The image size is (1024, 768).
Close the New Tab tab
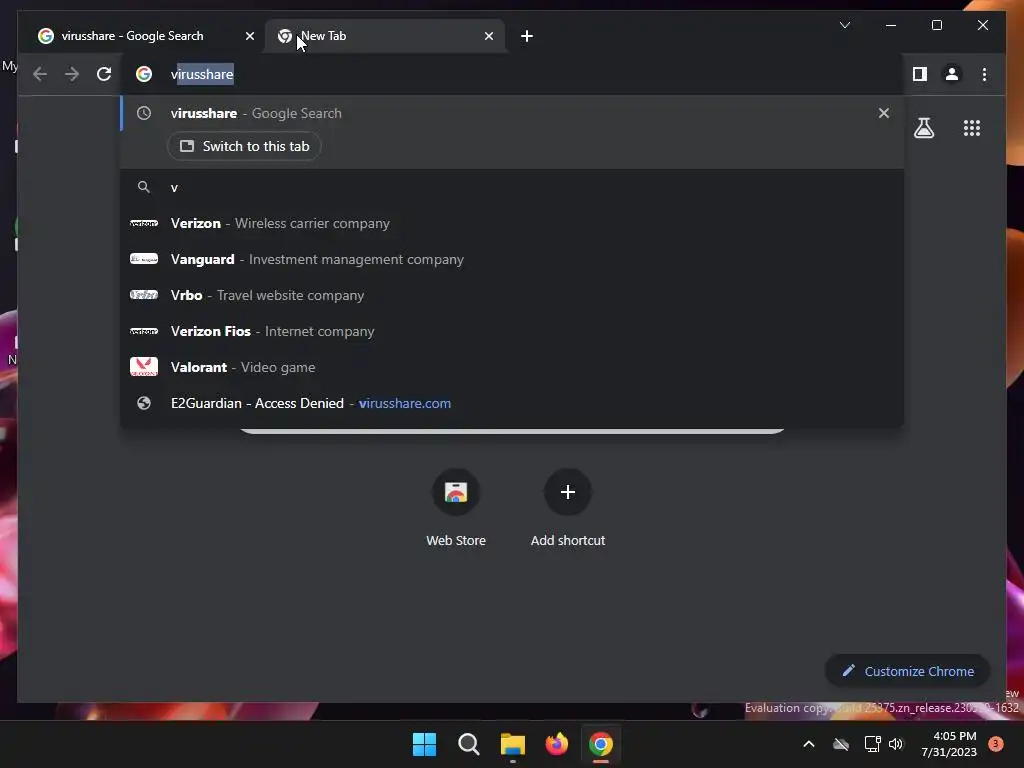click(x=488, y=36)
